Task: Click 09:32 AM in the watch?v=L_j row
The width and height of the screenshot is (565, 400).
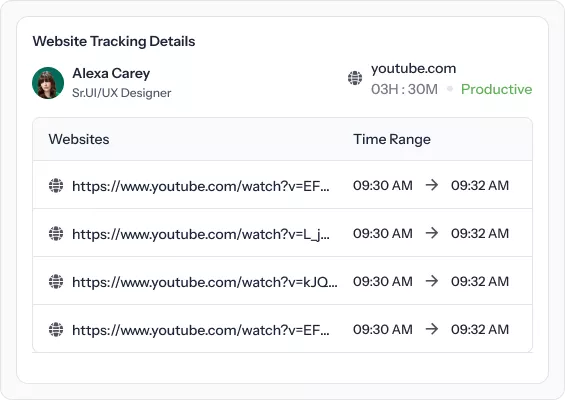Action: pyautogui.click(x=480, y=234)
